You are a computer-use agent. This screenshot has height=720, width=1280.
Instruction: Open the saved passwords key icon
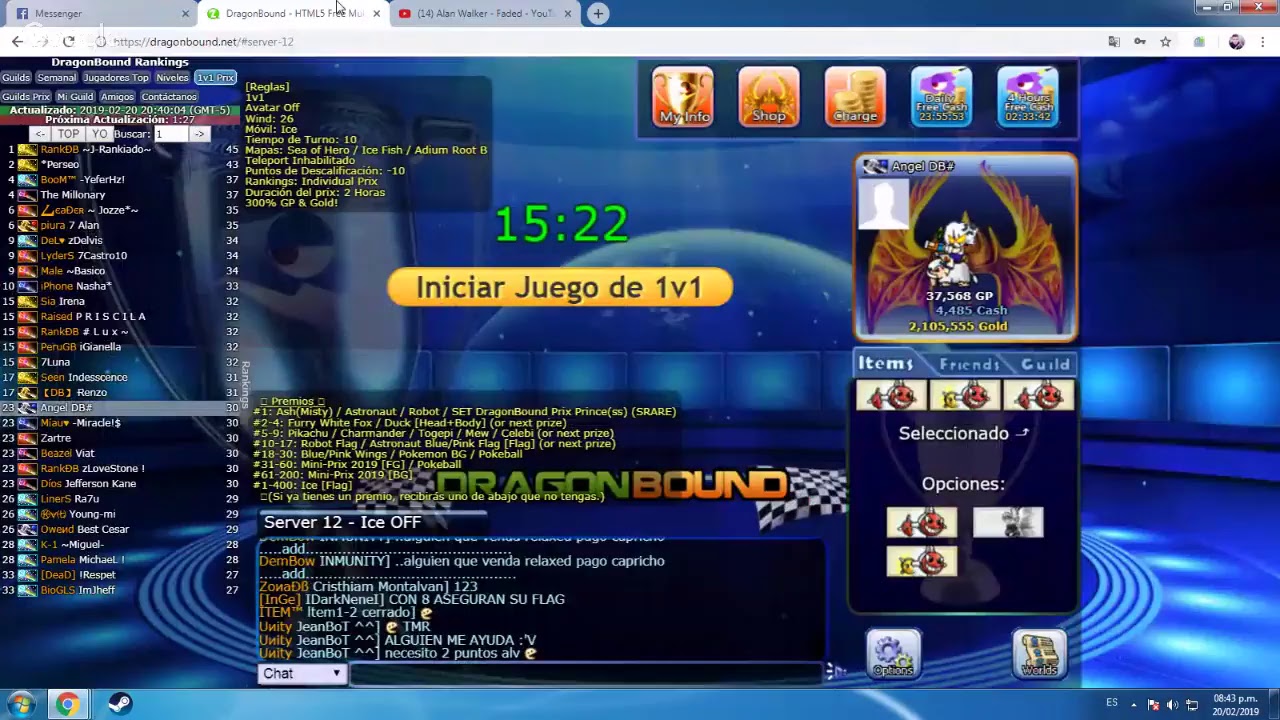click(1139, 41)
